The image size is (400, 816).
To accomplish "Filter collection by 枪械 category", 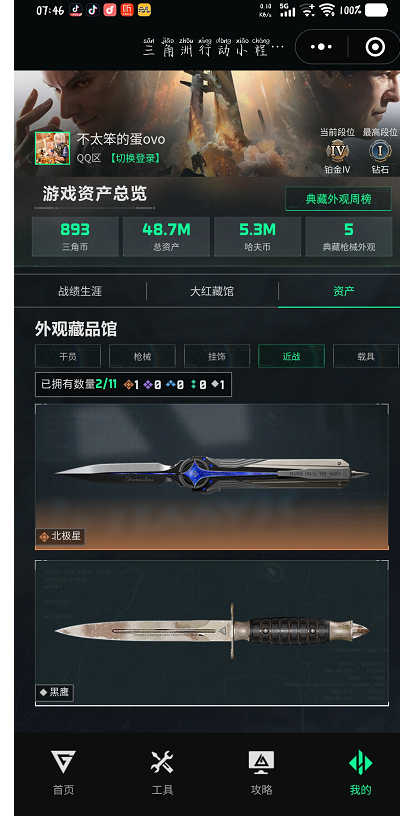I will click(x=142, y=356).
